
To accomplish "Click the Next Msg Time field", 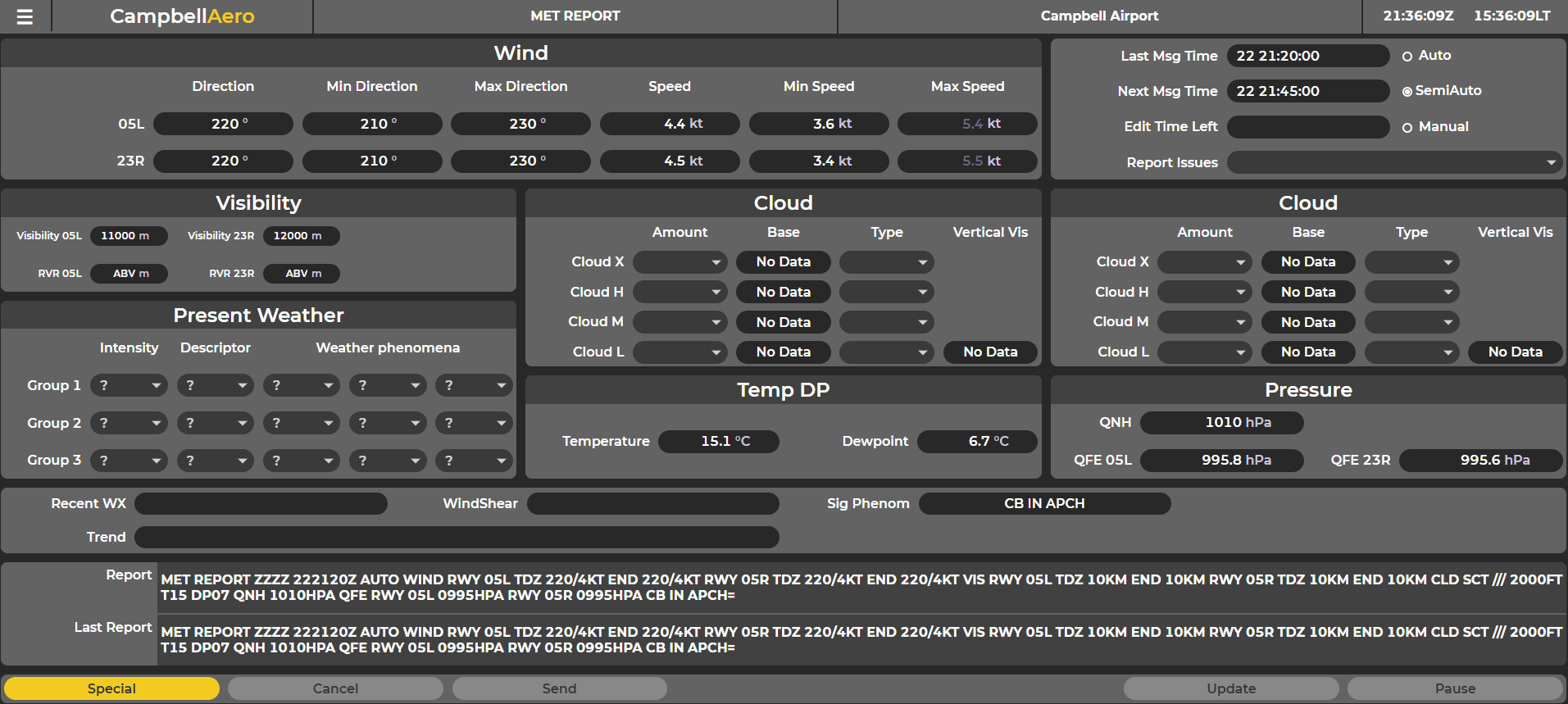I will coord(1308,91).
